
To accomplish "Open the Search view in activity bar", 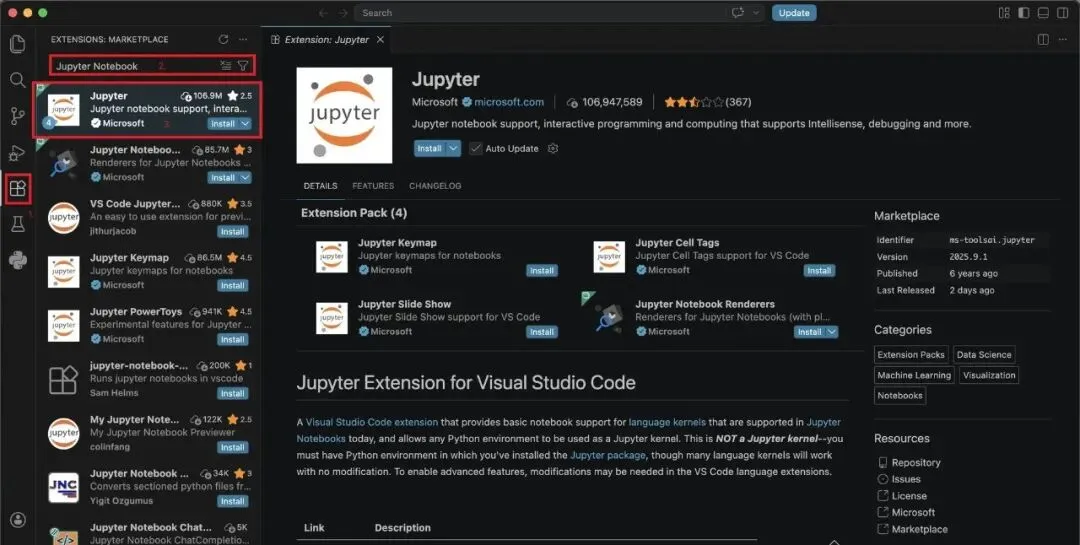I will click(x=18, y=80).
